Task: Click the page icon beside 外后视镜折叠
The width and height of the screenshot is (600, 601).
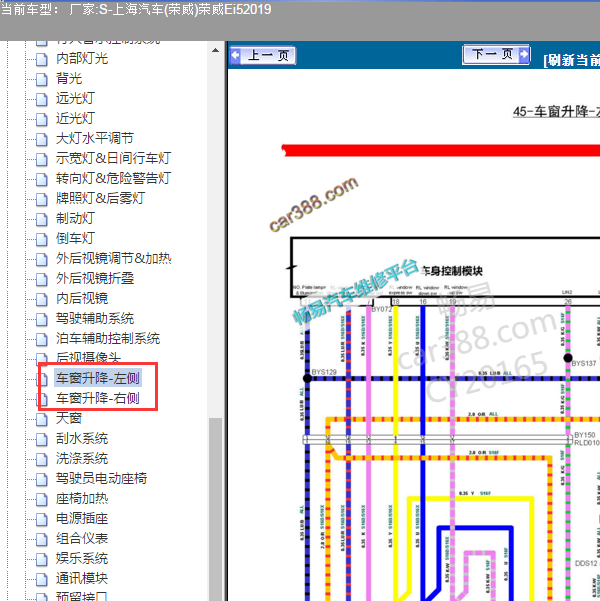Action: (42, 279)
